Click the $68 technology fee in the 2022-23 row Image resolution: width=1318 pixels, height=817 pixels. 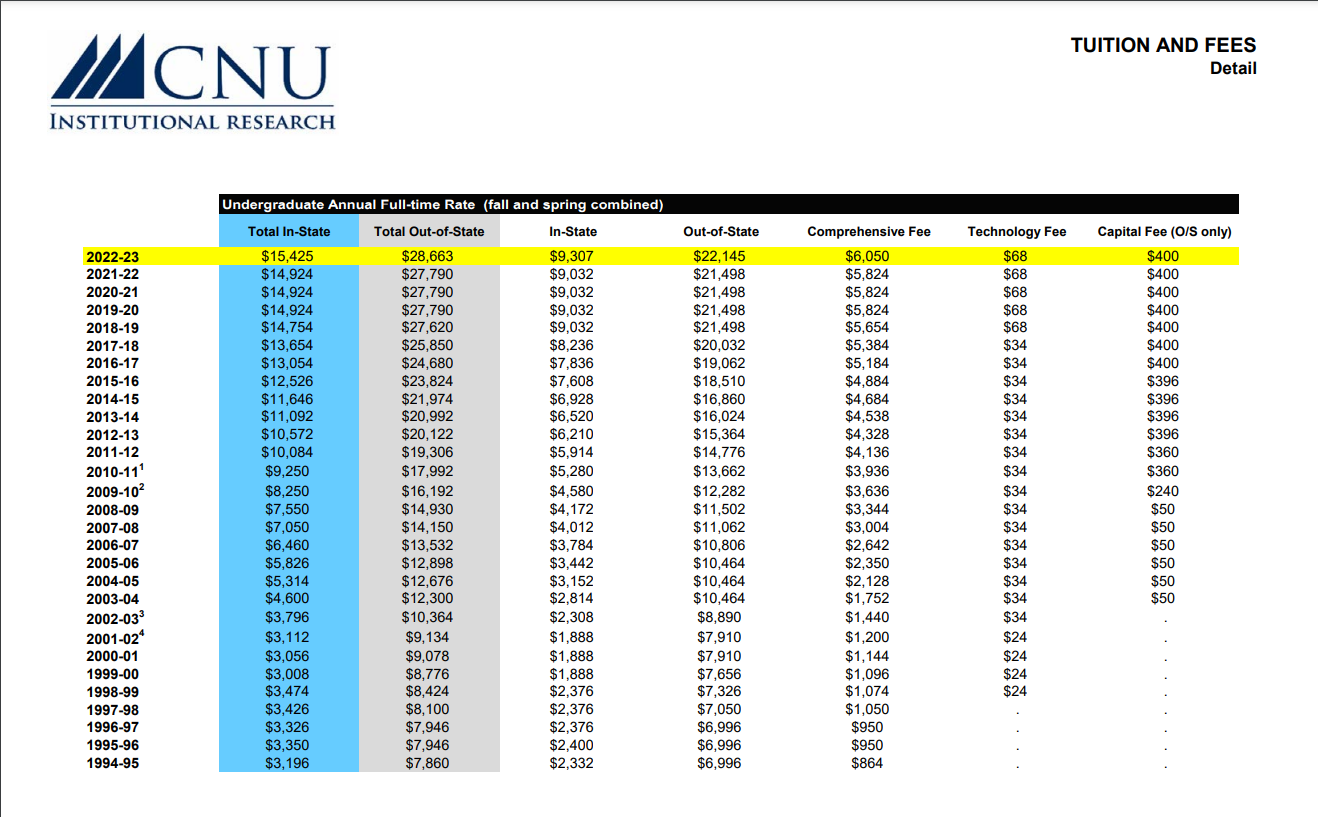coord(1015,256)
